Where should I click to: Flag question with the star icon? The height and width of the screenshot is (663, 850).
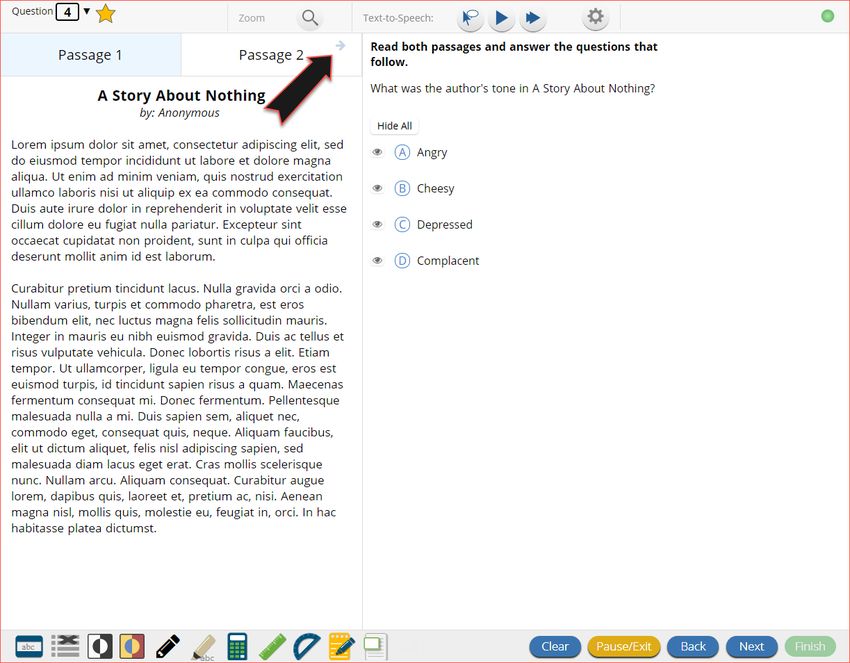105,14
